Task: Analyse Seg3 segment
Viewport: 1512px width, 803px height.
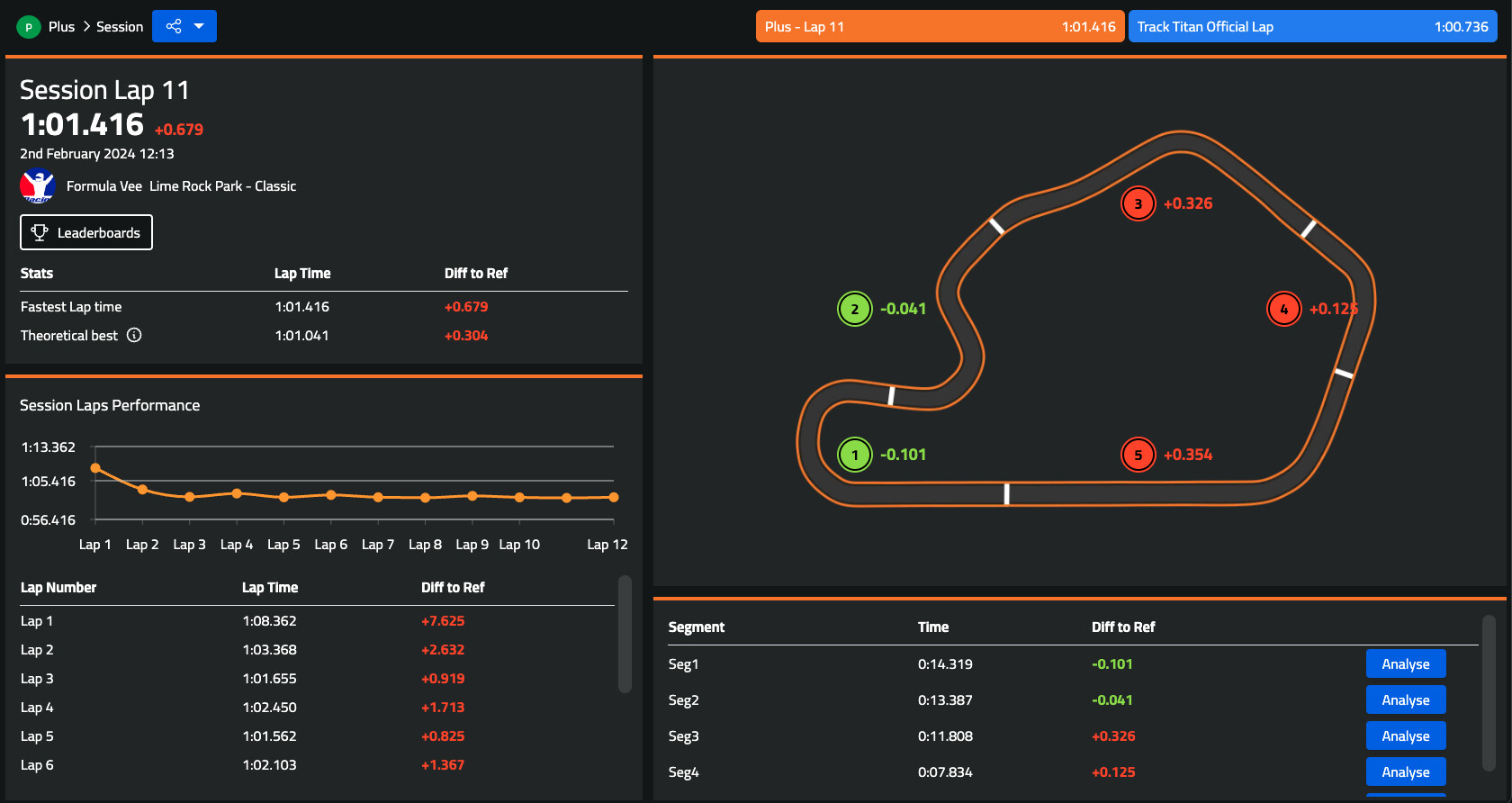Action: click(x=1405, y=736)
